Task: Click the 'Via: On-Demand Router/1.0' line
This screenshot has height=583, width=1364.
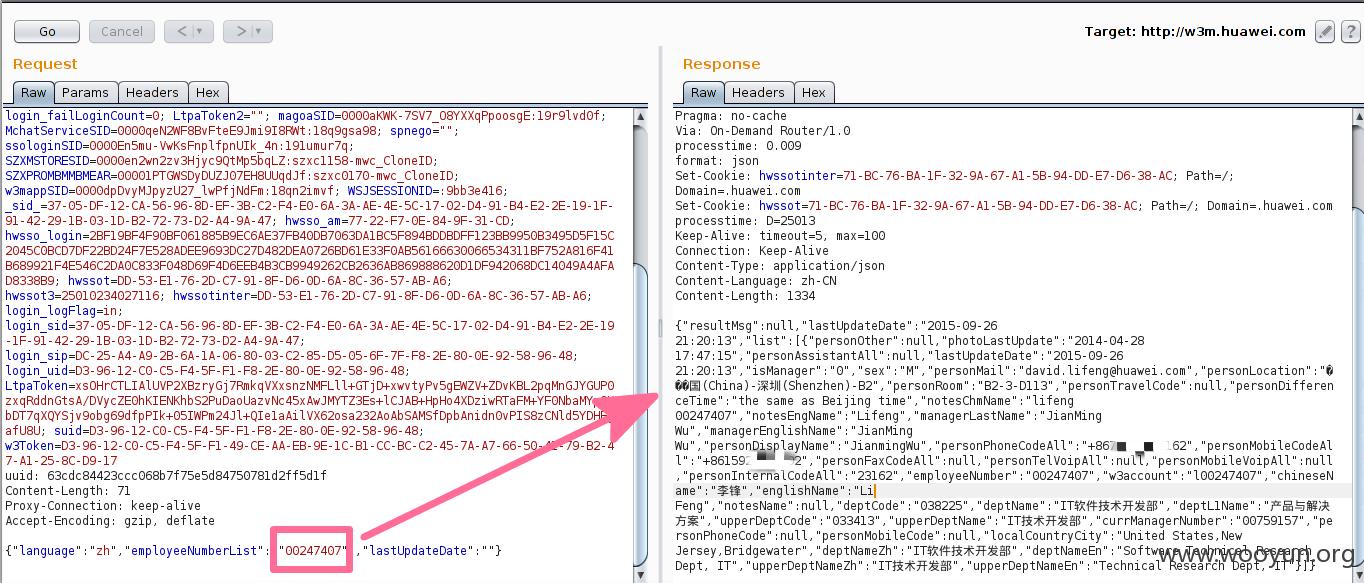Action: point(763,131)
